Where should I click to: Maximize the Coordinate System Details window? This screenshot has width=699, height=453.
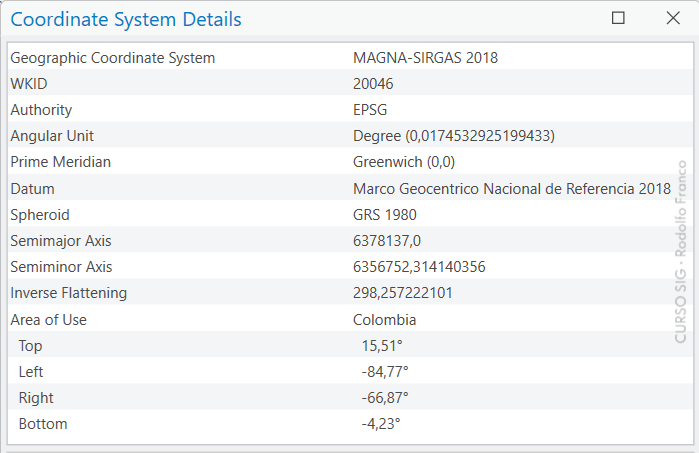pyautogui.click(x=618, y=18)
